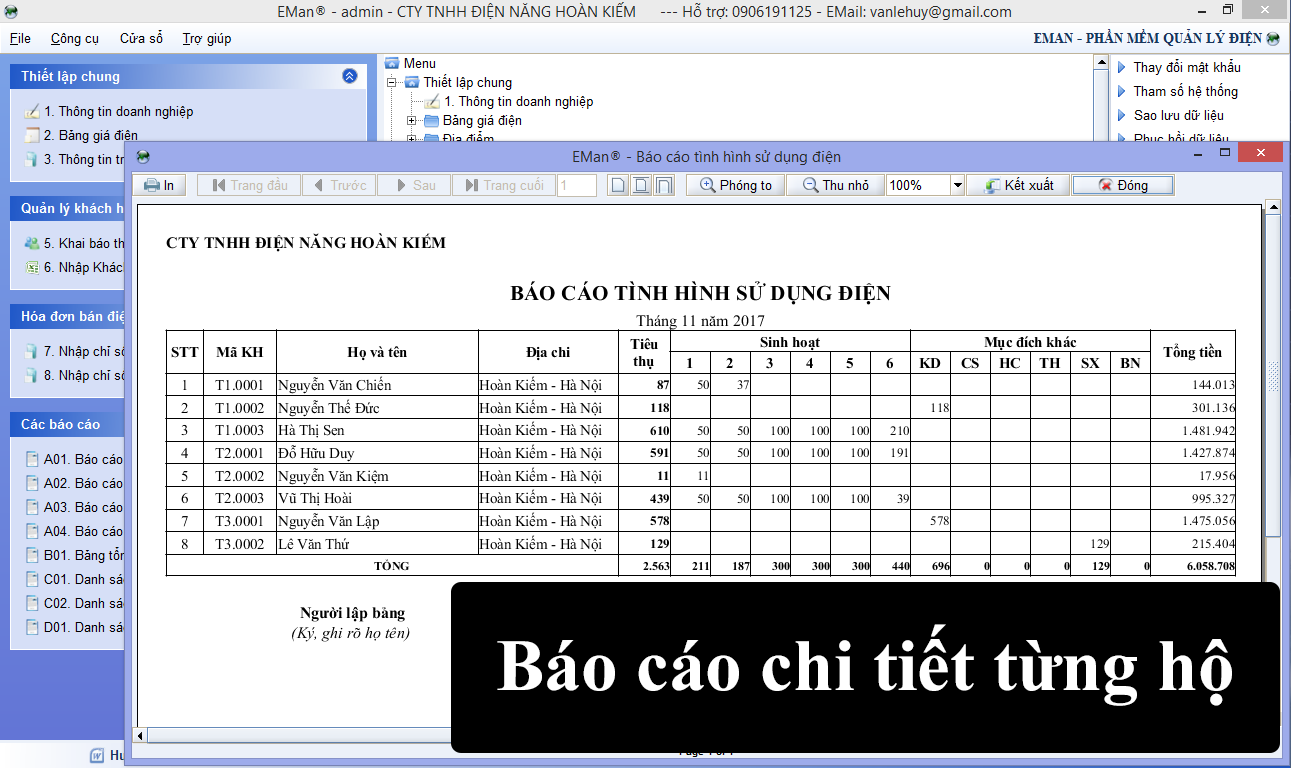The image size is (1291, 768).
Task: Click the people icon of 5. Khai báo
Action: tap(32, 243)
